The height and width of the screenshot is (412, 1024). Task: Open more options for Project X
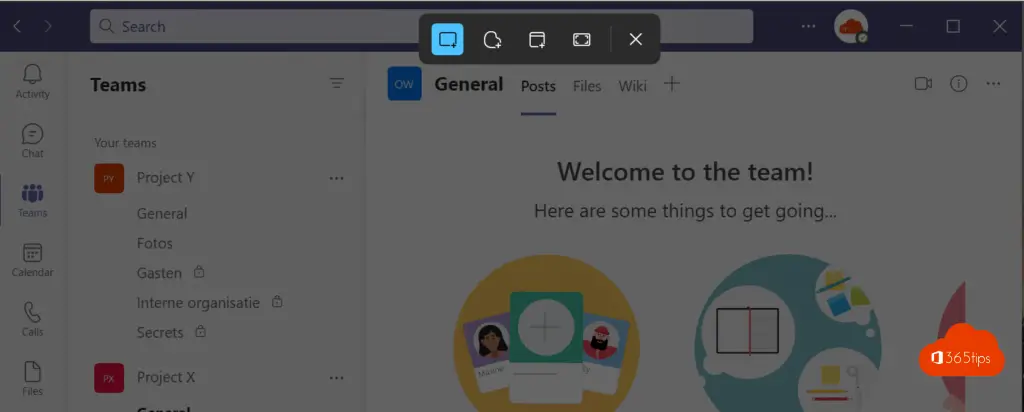(336, 378)
